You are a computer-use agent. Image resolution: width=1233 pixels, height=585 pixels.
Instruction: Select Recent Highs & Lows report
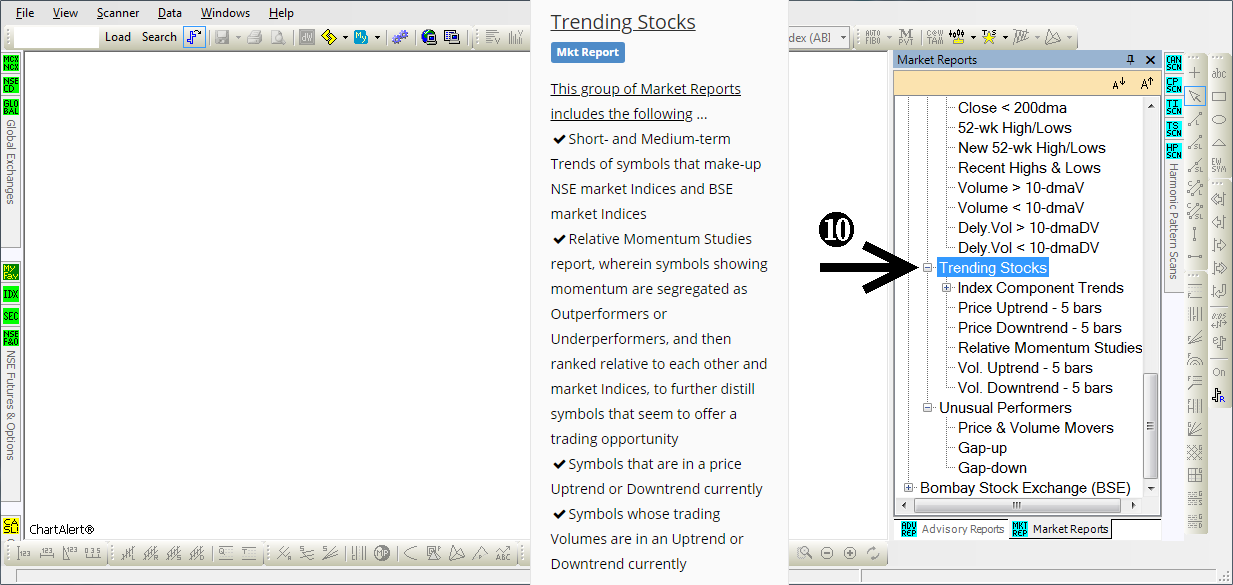point(1029,168)
